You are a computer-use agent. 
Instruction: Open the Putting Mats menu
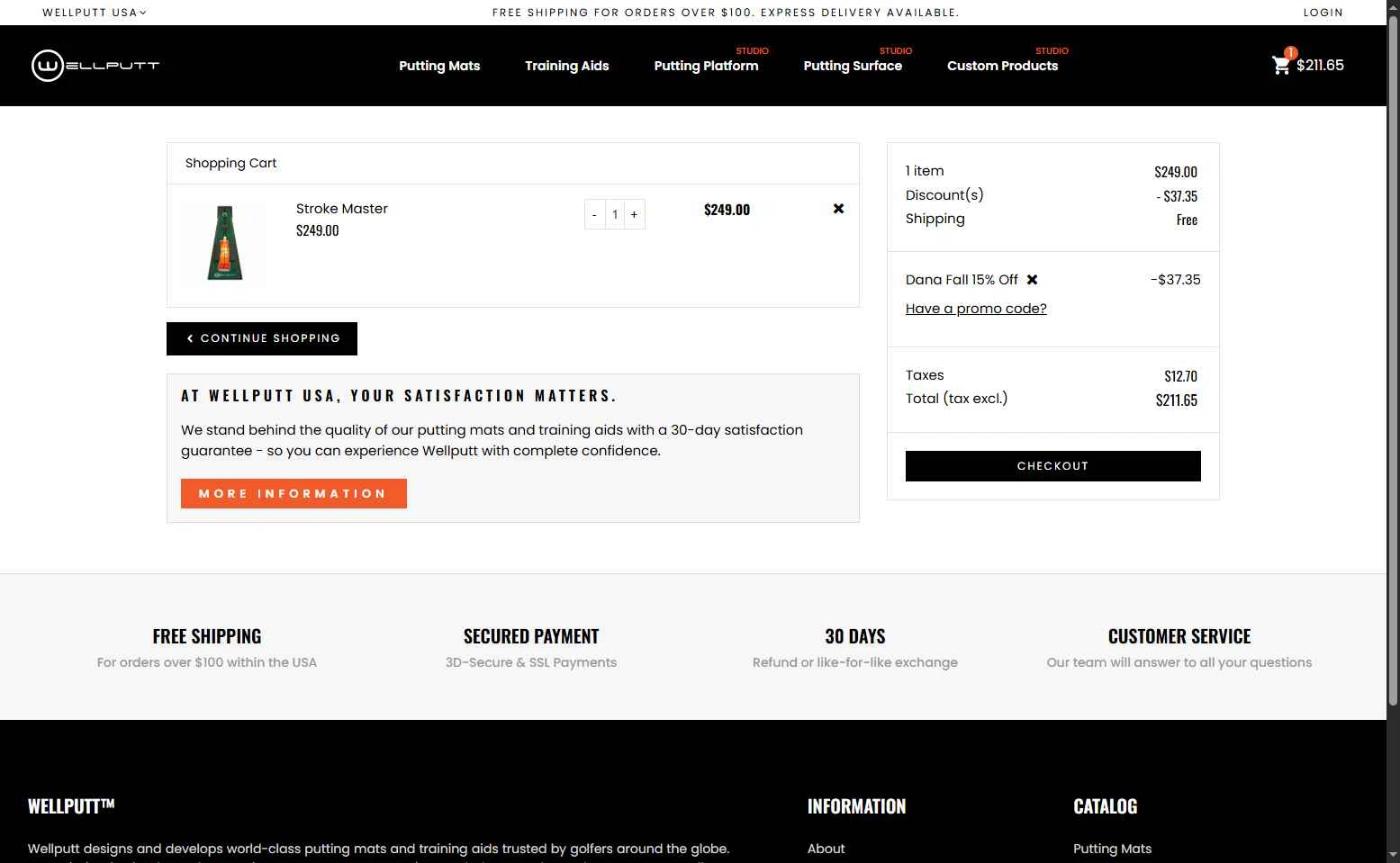coord(439,66)
